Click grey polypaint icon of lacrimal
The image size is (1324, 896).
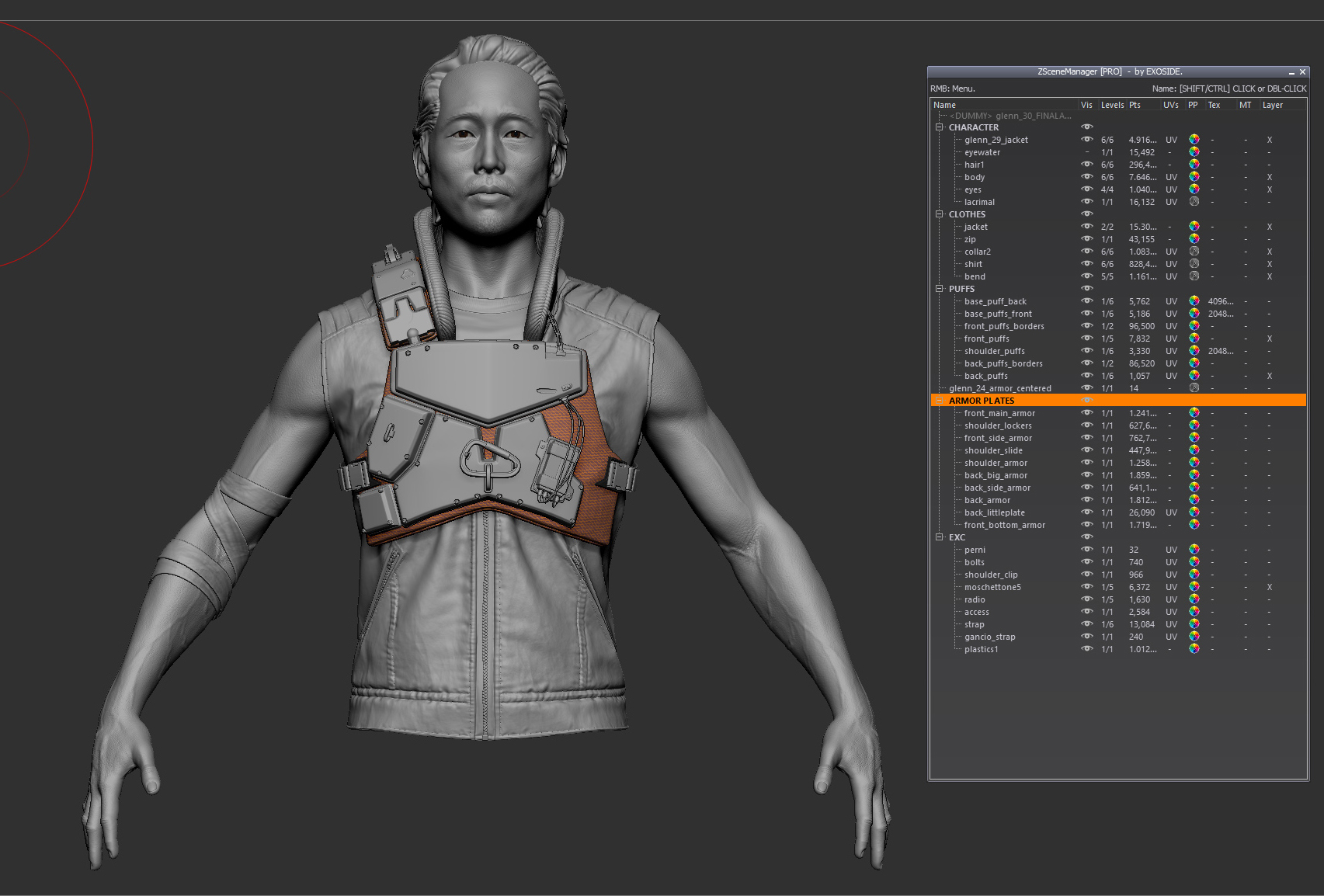(1194, 202)
